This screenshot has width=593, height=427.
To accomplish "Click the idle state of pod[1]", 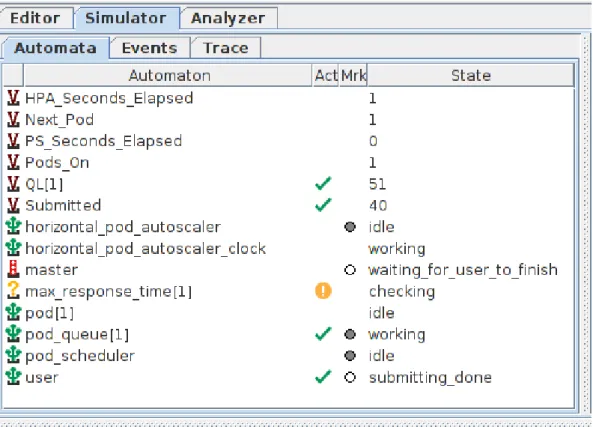I will (x=382, y=313).
